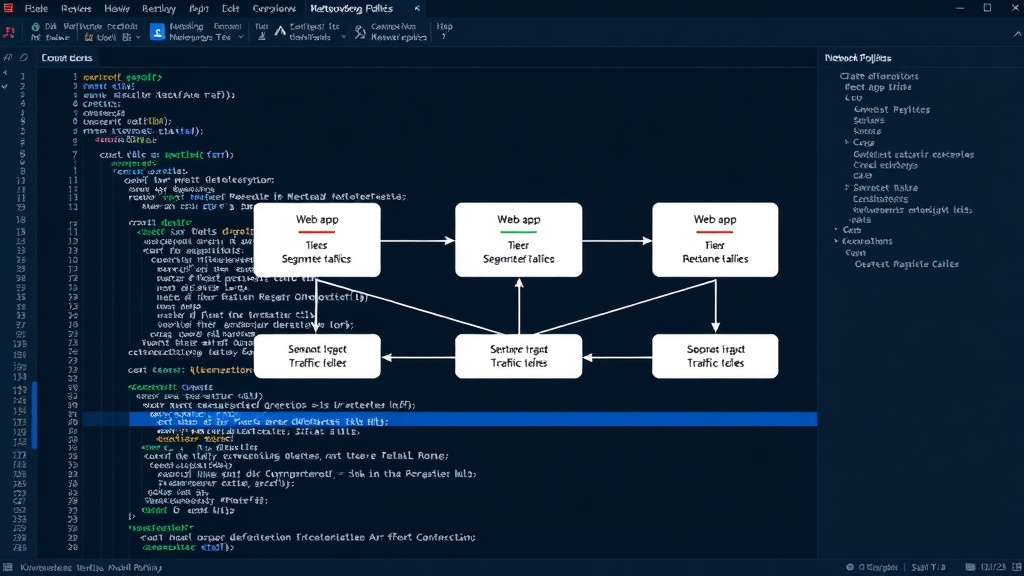Screen dimensions: 1024x576
Task: Select the rightmost Web app diagram box
Action: 715,239
